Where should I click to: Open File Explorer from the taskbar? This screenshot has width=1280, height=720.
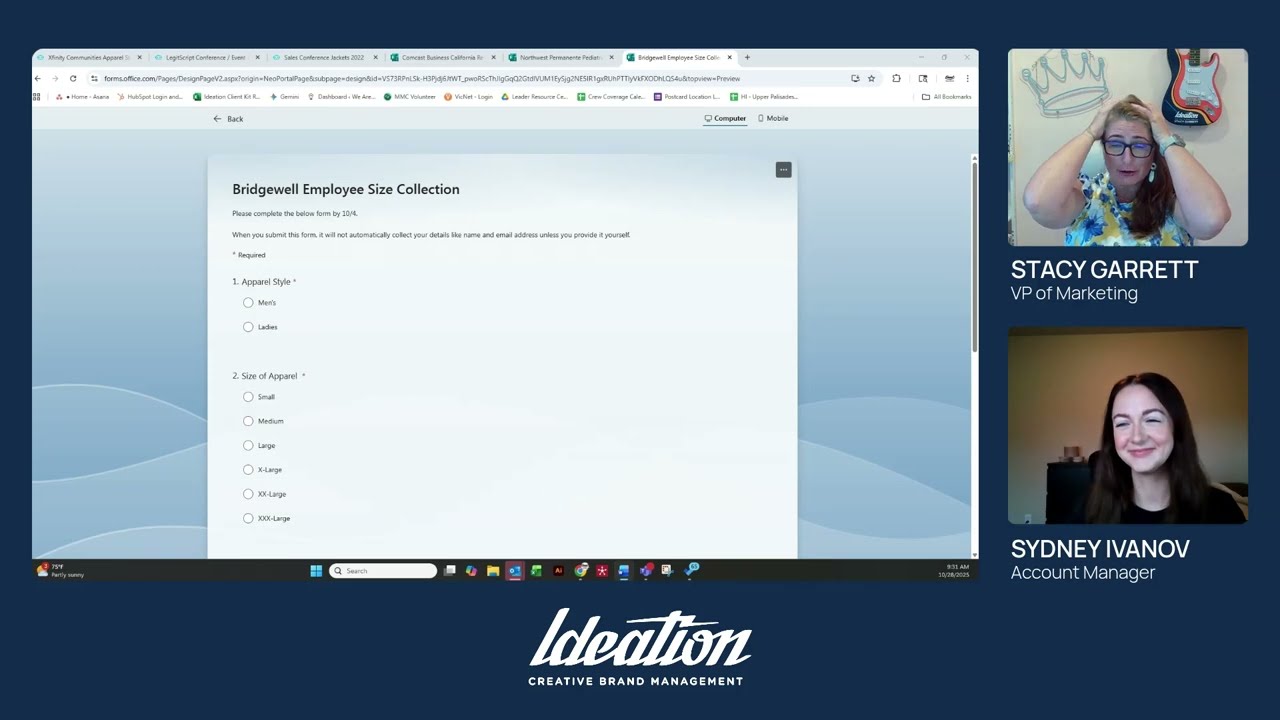coord(493,571)
